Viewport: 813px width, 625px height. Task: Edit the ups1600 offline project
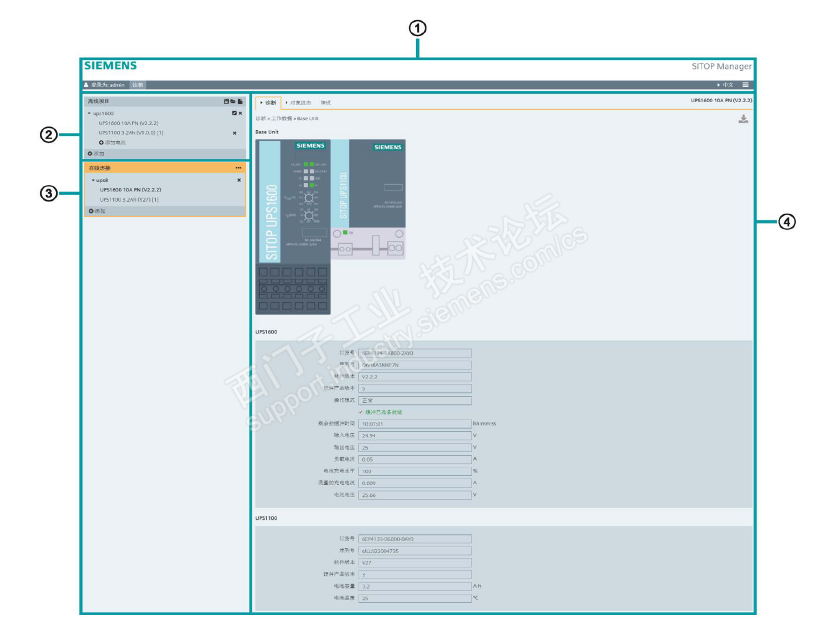tap(234, 113)
